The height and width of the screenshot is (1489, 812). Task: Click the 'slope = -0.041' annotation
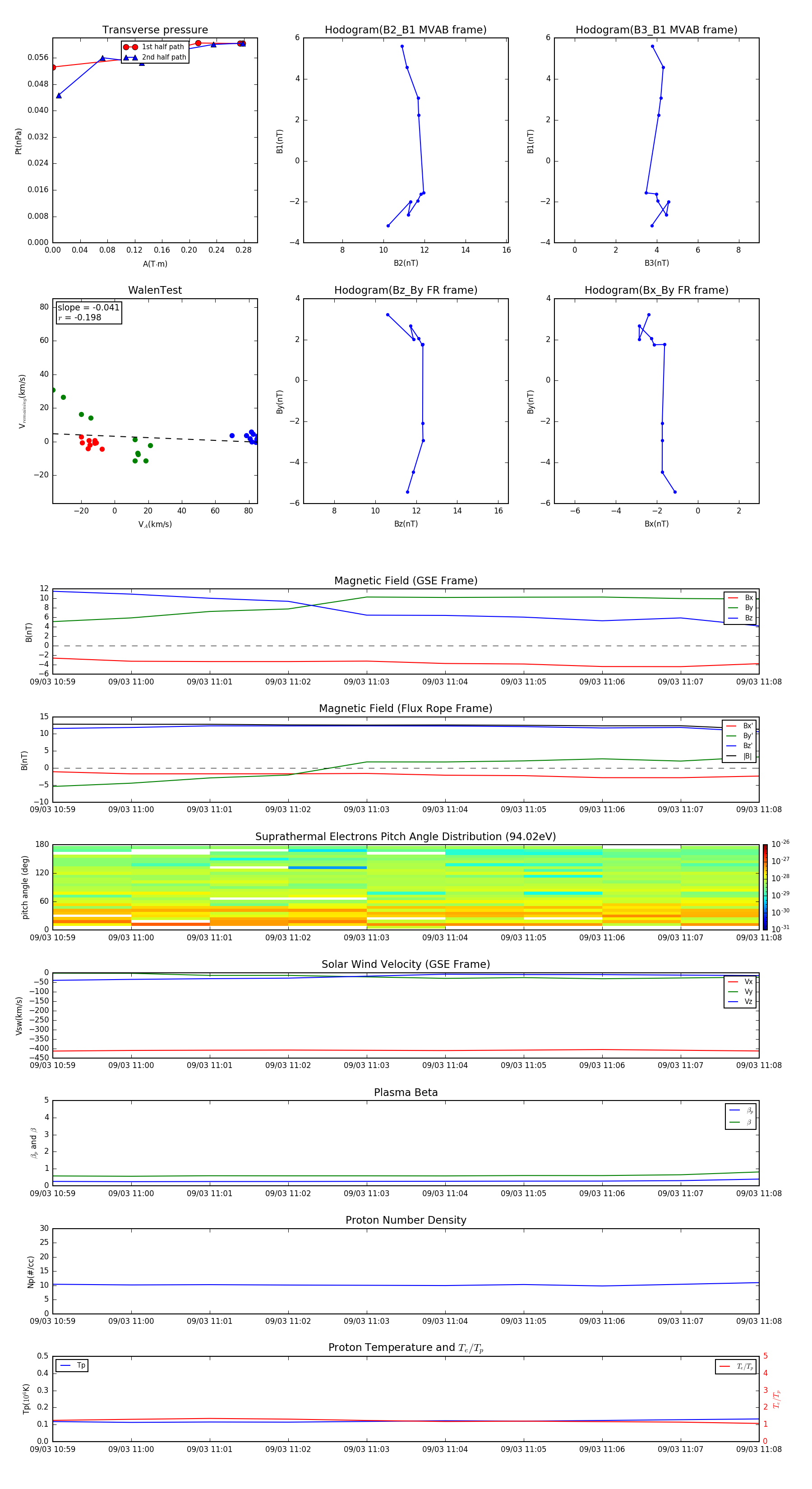point(88,308)
